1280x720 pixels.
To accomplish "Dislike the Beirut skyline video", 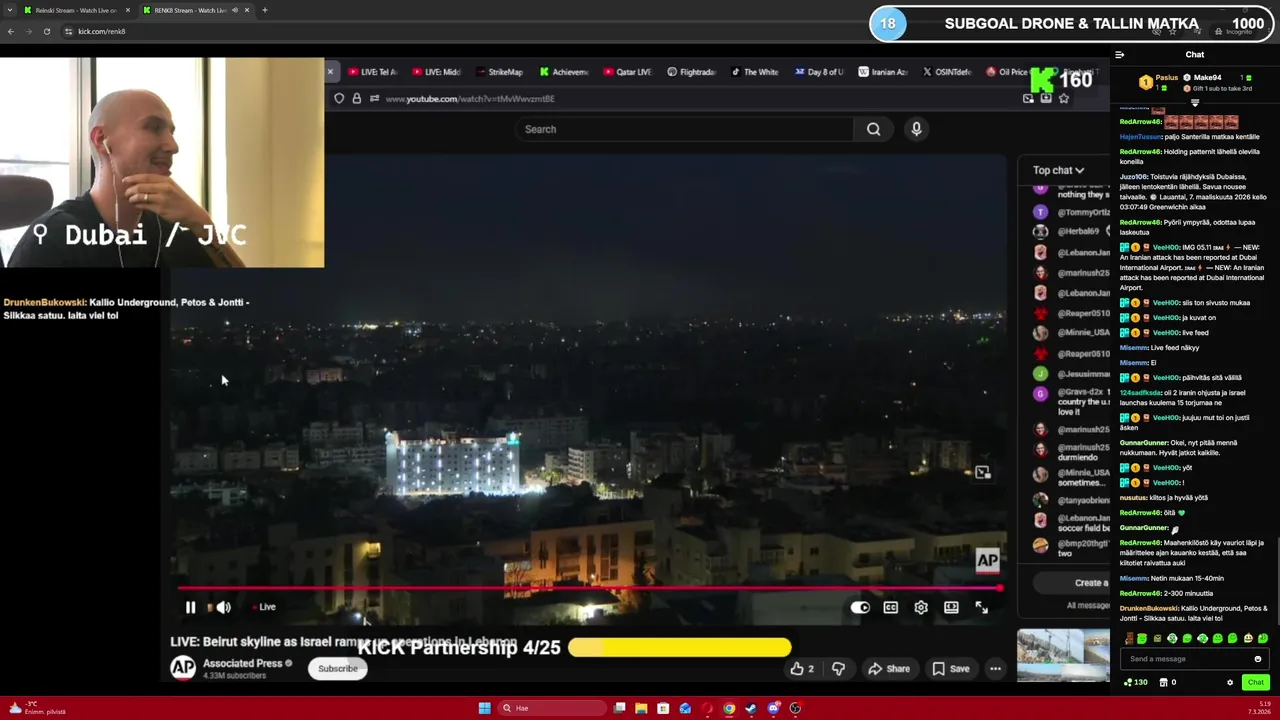I will coord(838,668).
